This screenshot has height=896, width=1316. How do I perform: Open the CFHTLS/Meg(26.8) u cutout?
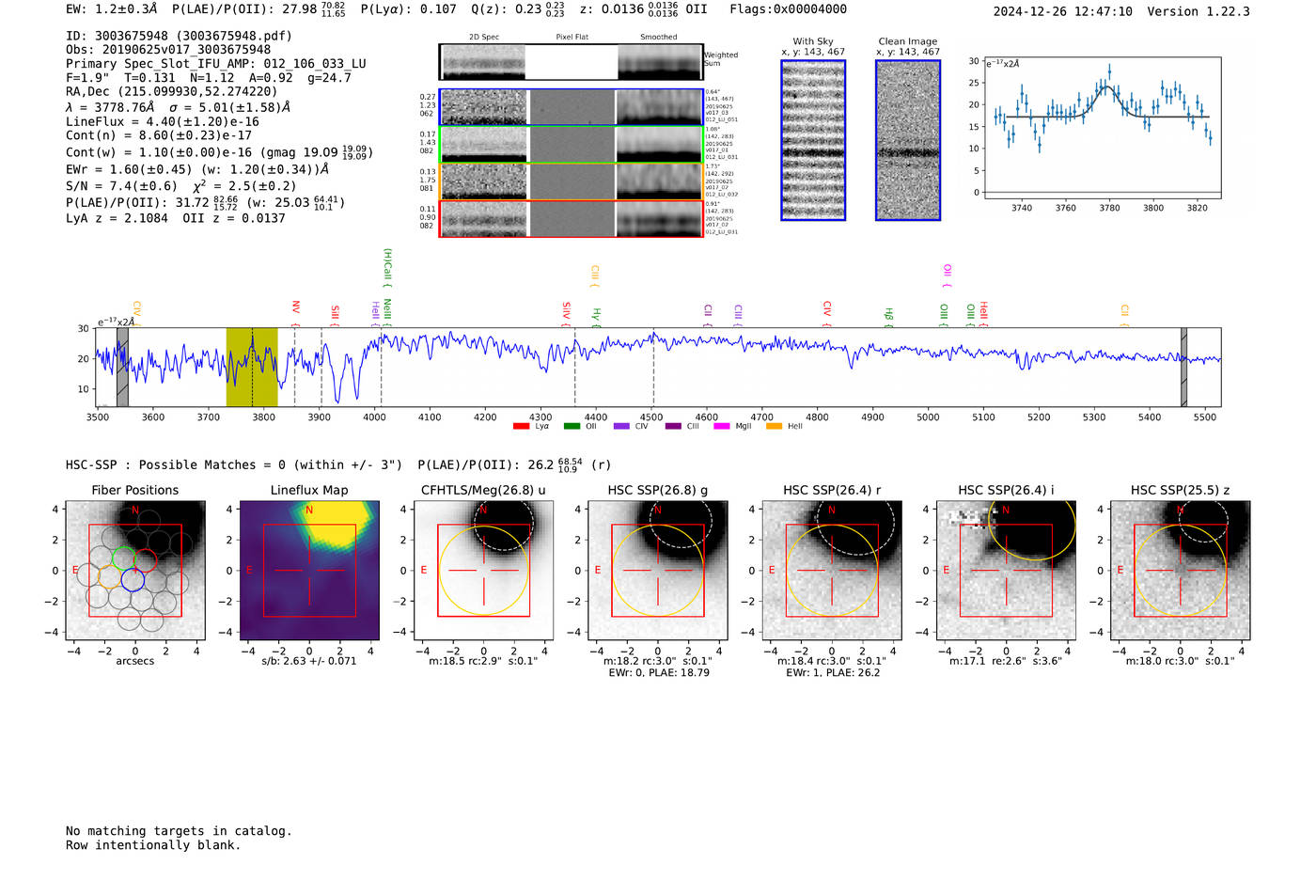(x=483, y=571)
